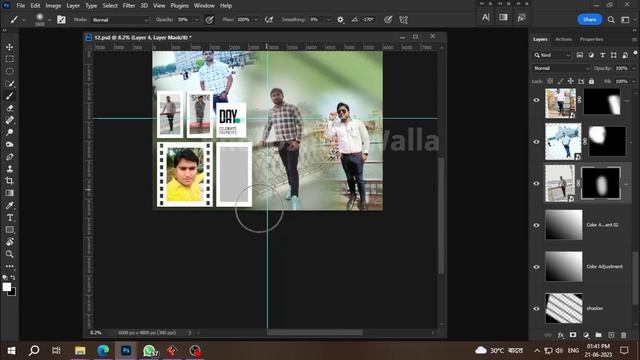The image size is (640, 360).
Task: Open Layers panel flyout menu
Action: [634, 40]
